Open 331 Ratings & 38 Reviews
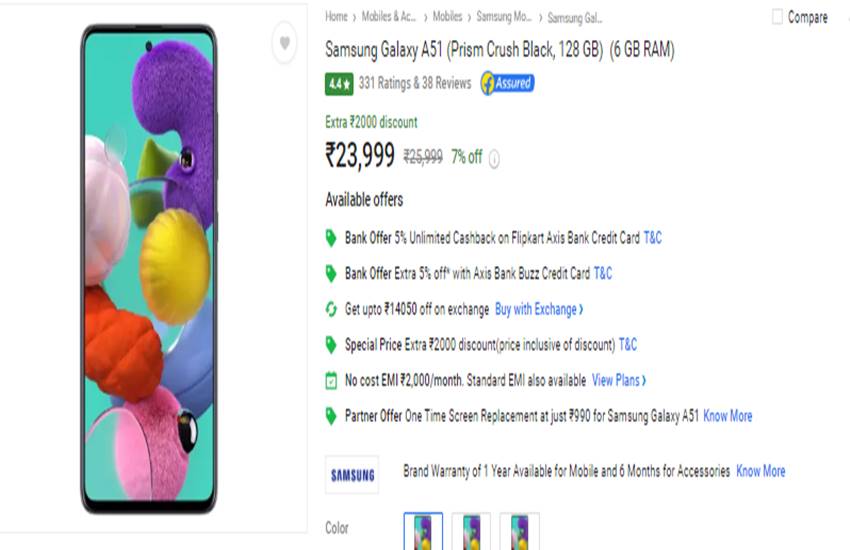850x550 pixels. [x=414, y=84]
